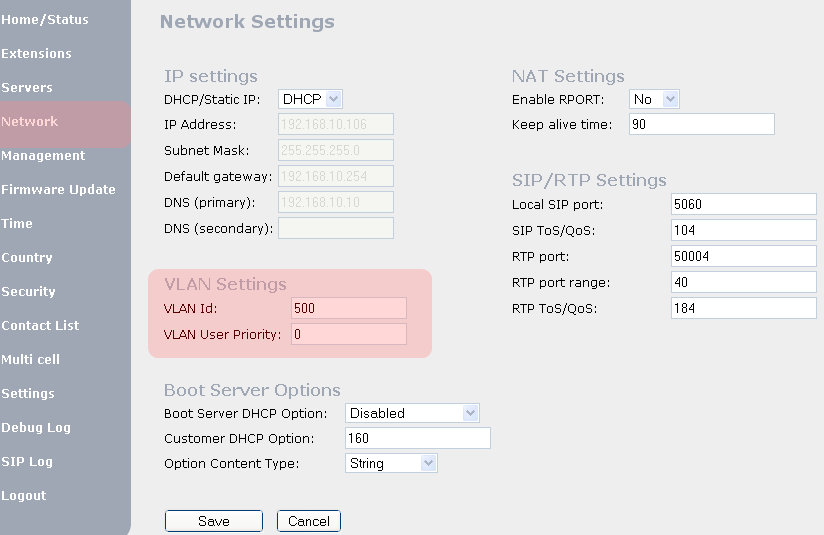Click the Local SIP port field
The image size is (824, 535).
(744, 204)
